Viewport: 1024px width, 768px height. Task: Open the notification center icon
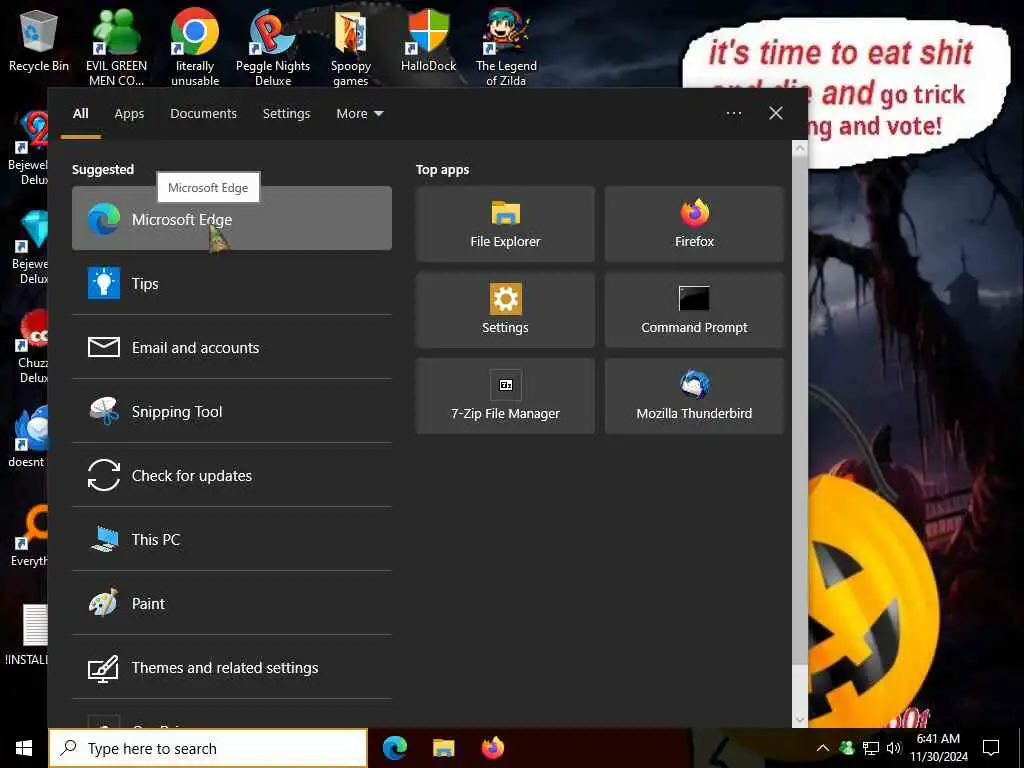[991, 748]
